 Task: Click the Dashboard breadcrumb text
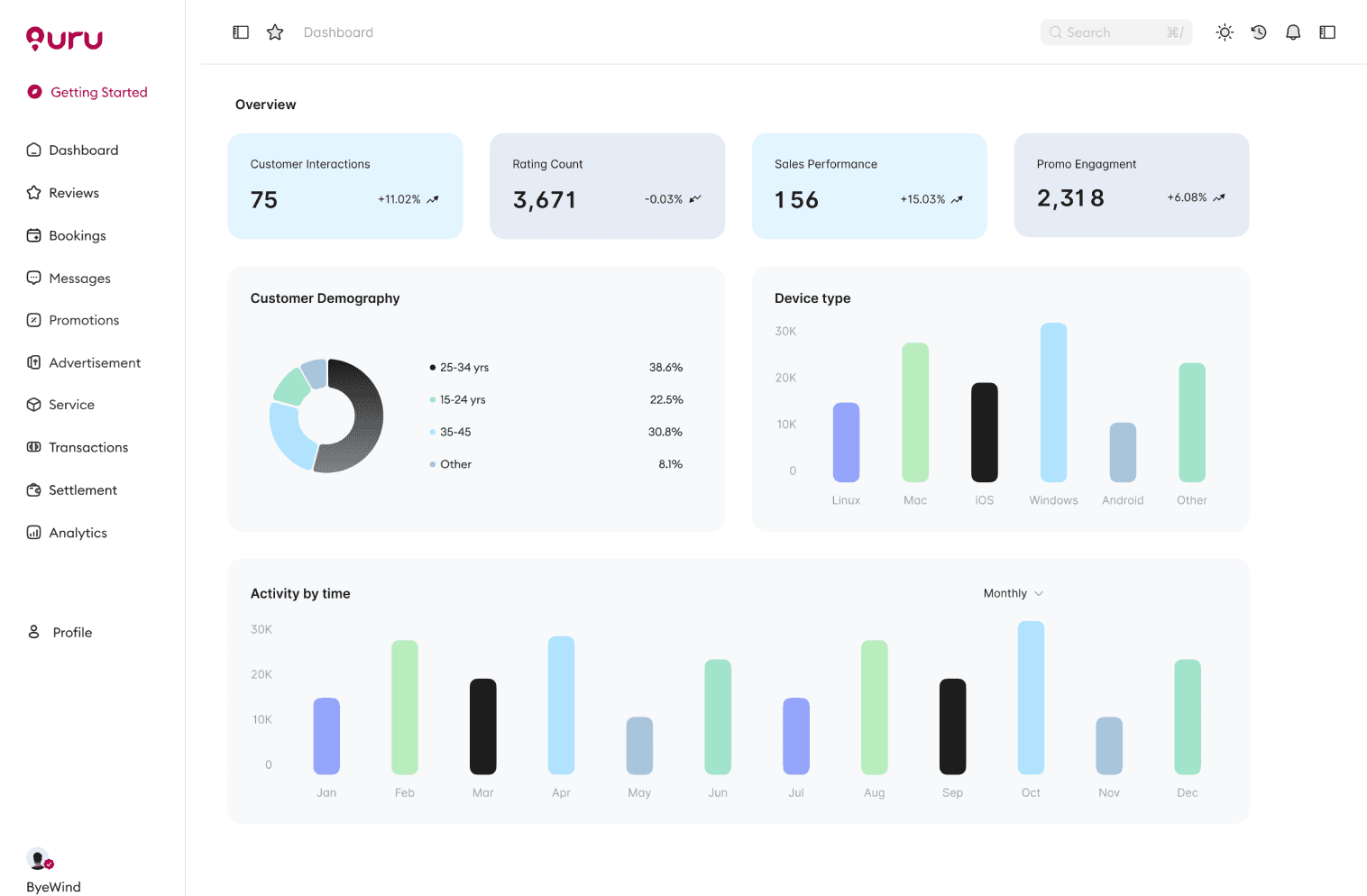point(338,32)
